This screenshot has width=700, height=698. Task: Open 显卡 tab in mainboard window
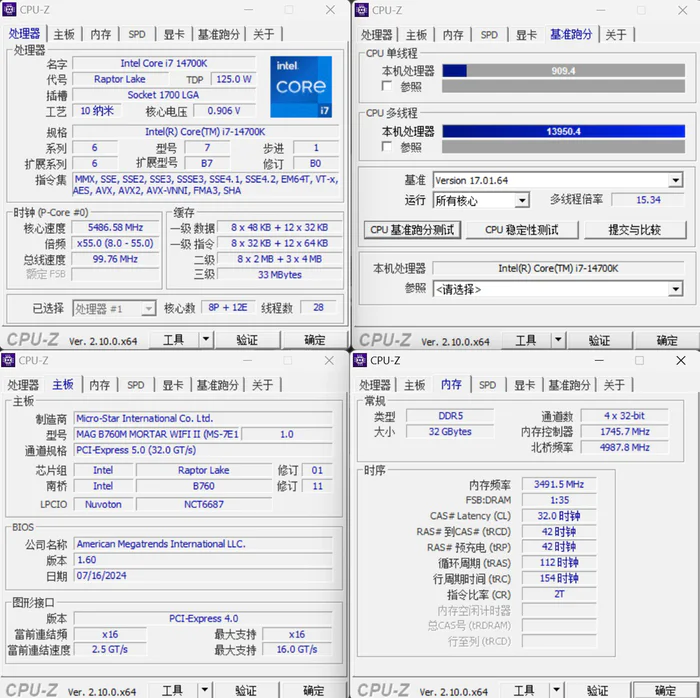pos(173,385)
